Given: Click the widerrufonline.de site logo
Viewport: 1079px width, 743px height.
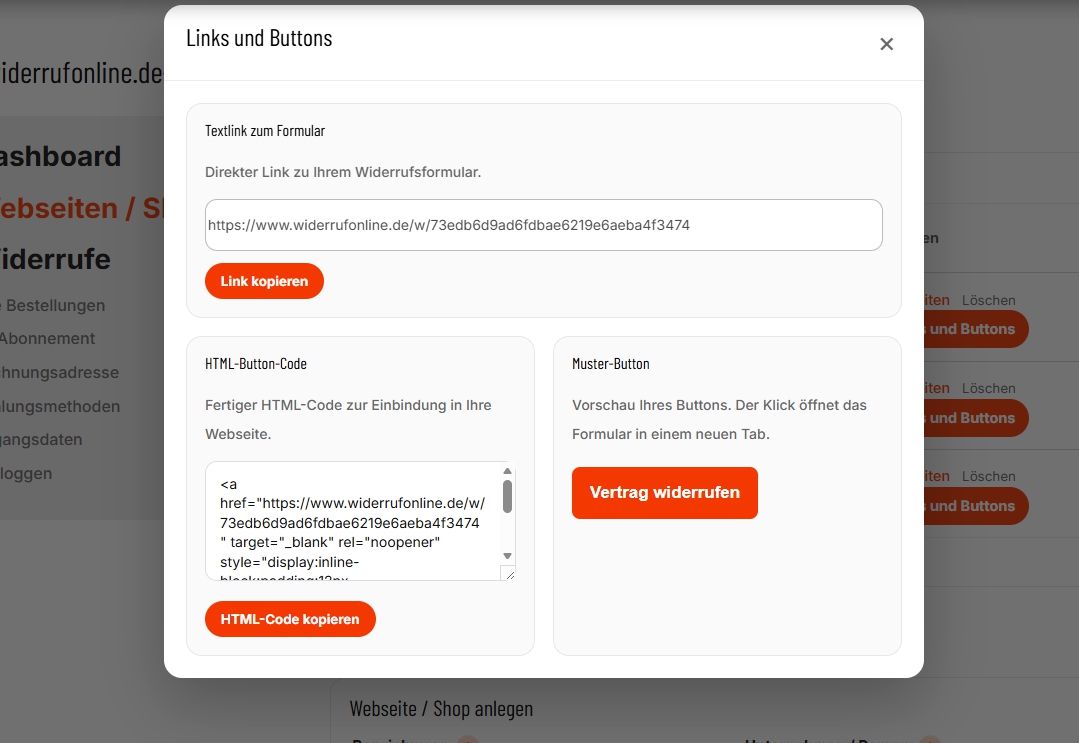Looking at the screenshot, I should point(80,73).
